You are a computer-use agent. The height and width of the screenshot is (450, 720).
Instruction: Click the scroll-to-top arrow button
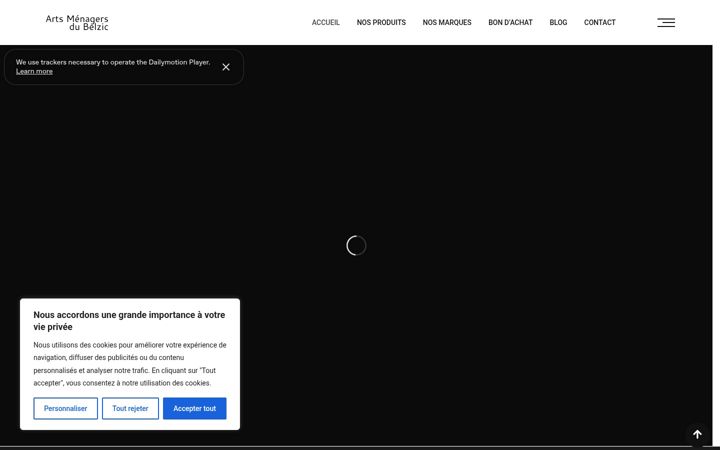point(697,434)
